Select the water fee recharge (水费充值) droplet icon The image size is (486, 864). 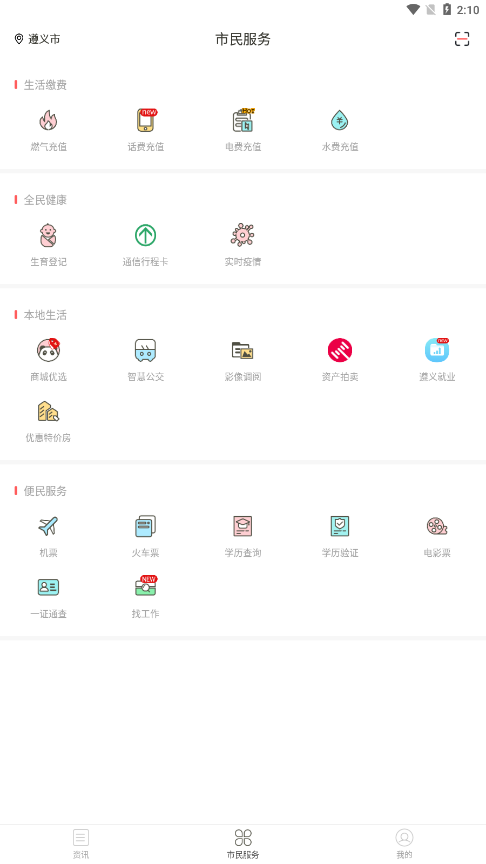(x=340, y=120)
